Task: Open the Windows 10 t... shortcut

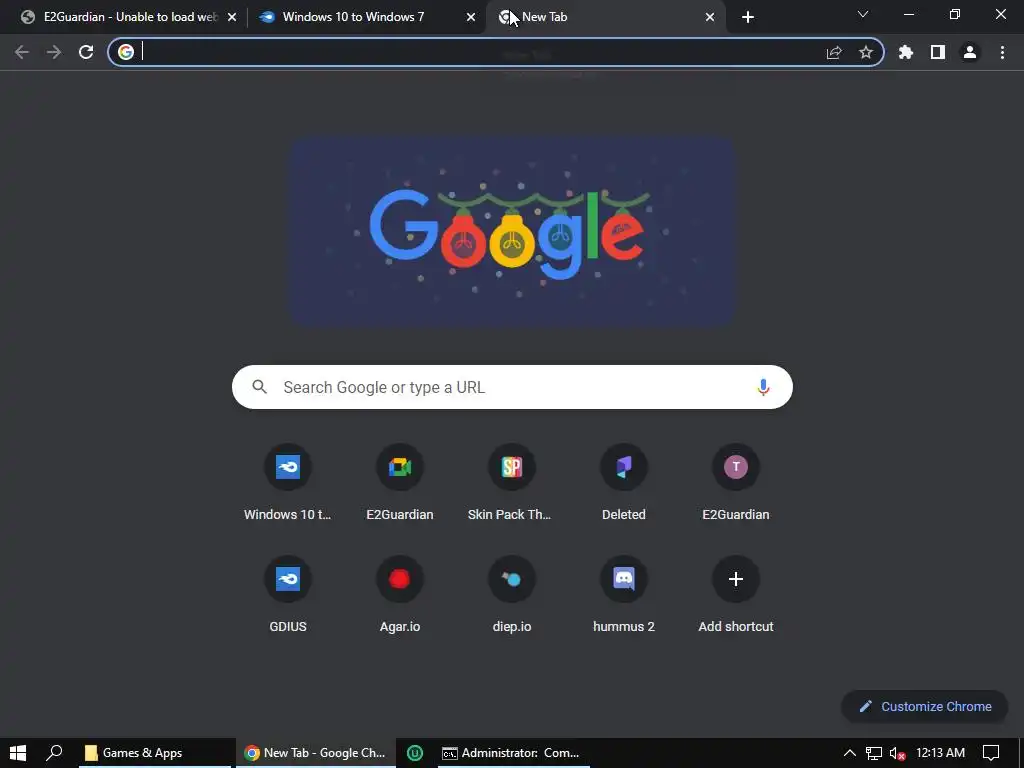Action: pyautogui.click(x=287, y=484)
